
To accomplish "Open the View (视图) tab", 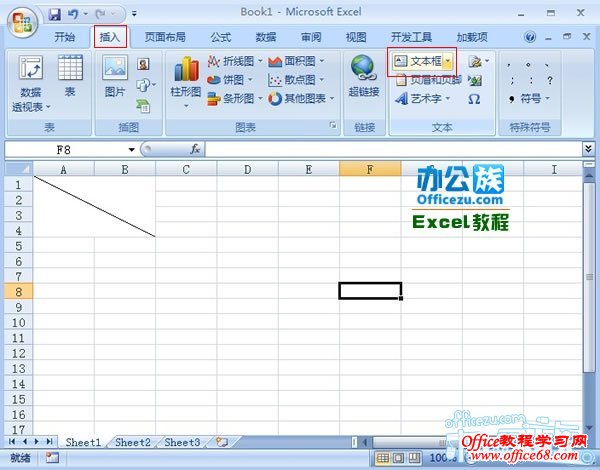I will tap(356, 37).
